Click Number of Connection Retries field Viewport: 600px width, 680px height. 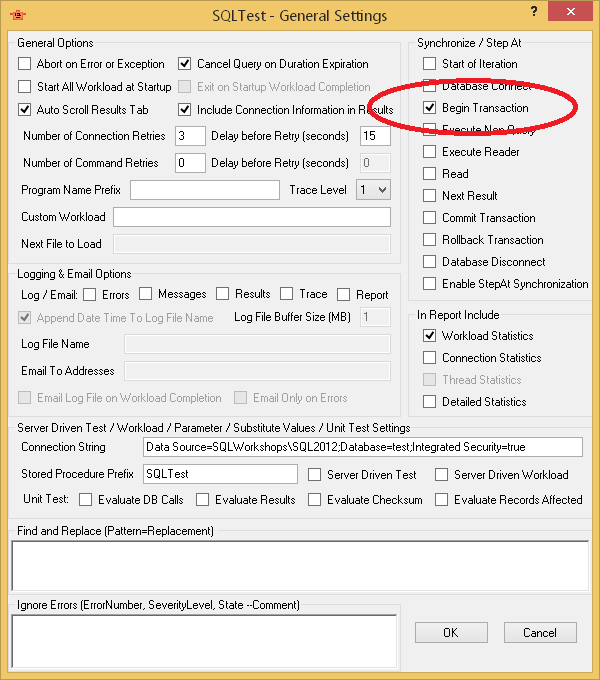190,136
